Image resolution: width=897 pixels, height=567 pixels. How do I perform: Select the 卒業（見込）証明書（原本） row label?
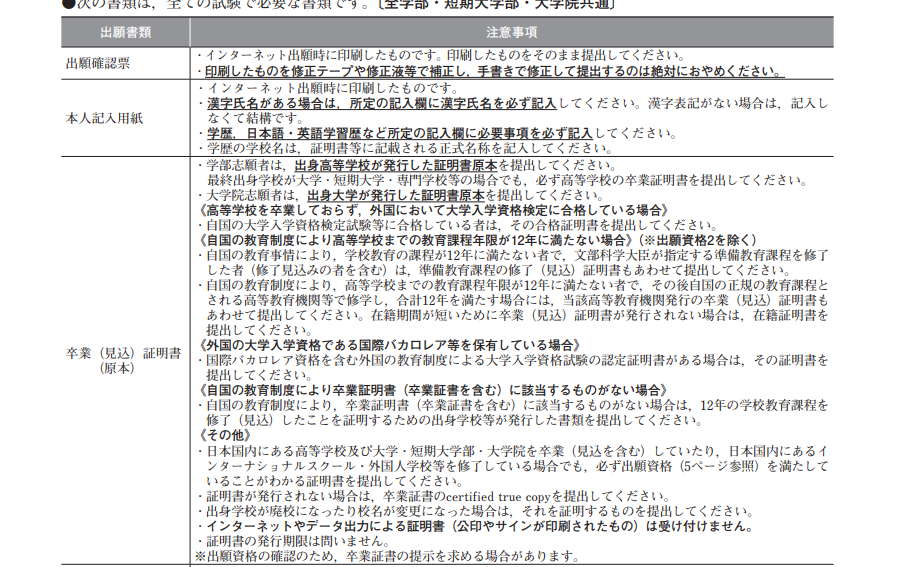pos(123,360)
